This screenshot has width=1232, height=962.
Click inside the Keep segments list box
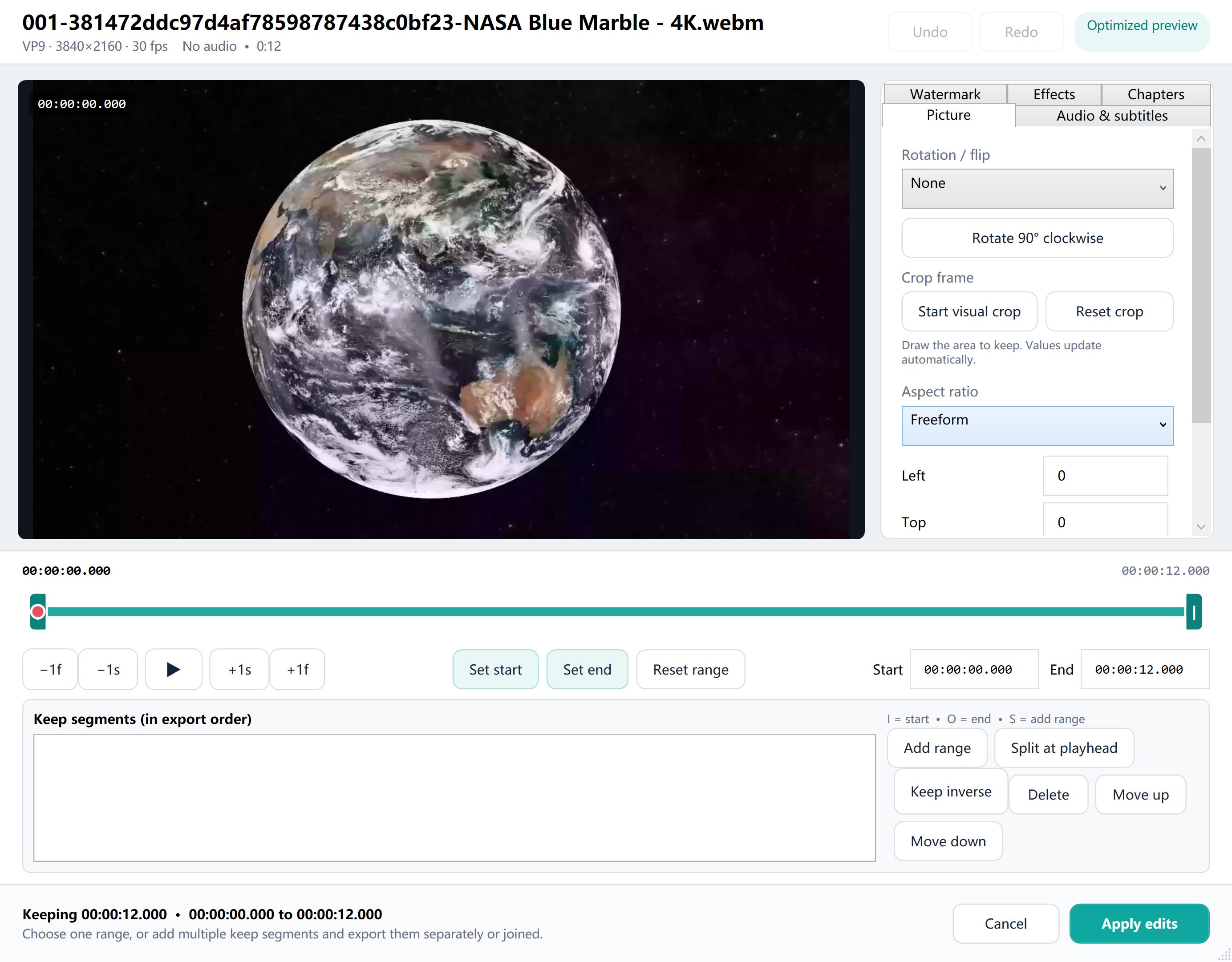[455, 797]
